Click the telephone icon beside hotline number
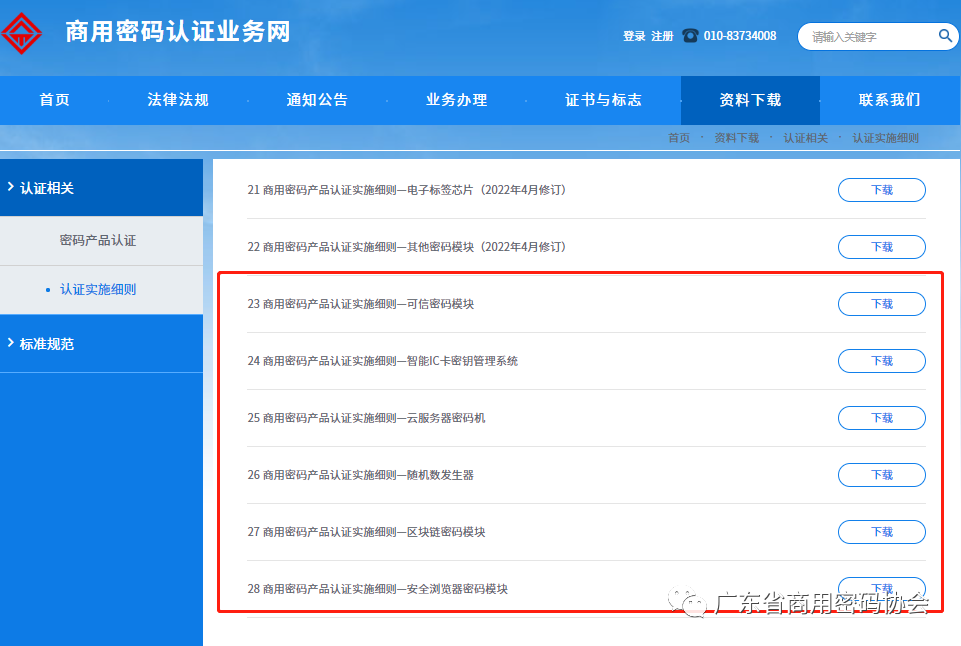This screenshot has width=961, height=646. click(690, 36)
